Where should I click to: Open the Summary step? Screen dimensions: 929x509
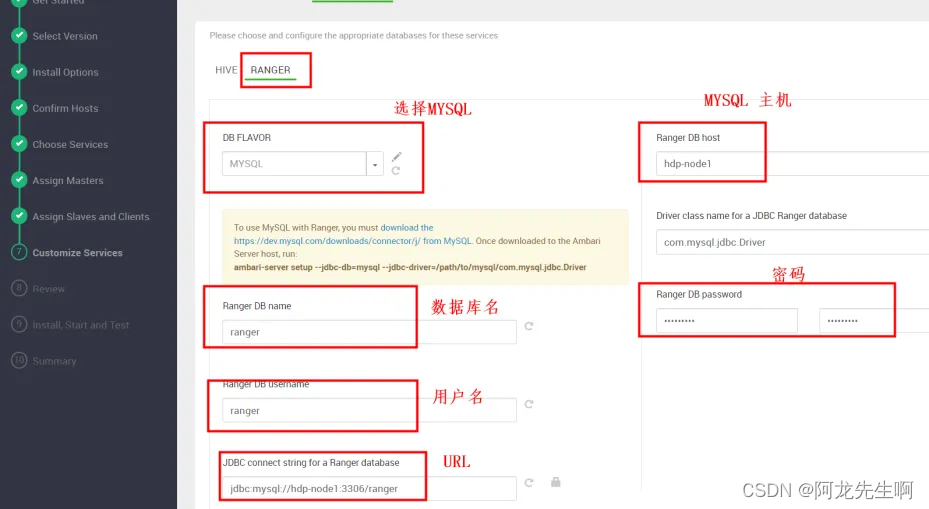point(55,361)
